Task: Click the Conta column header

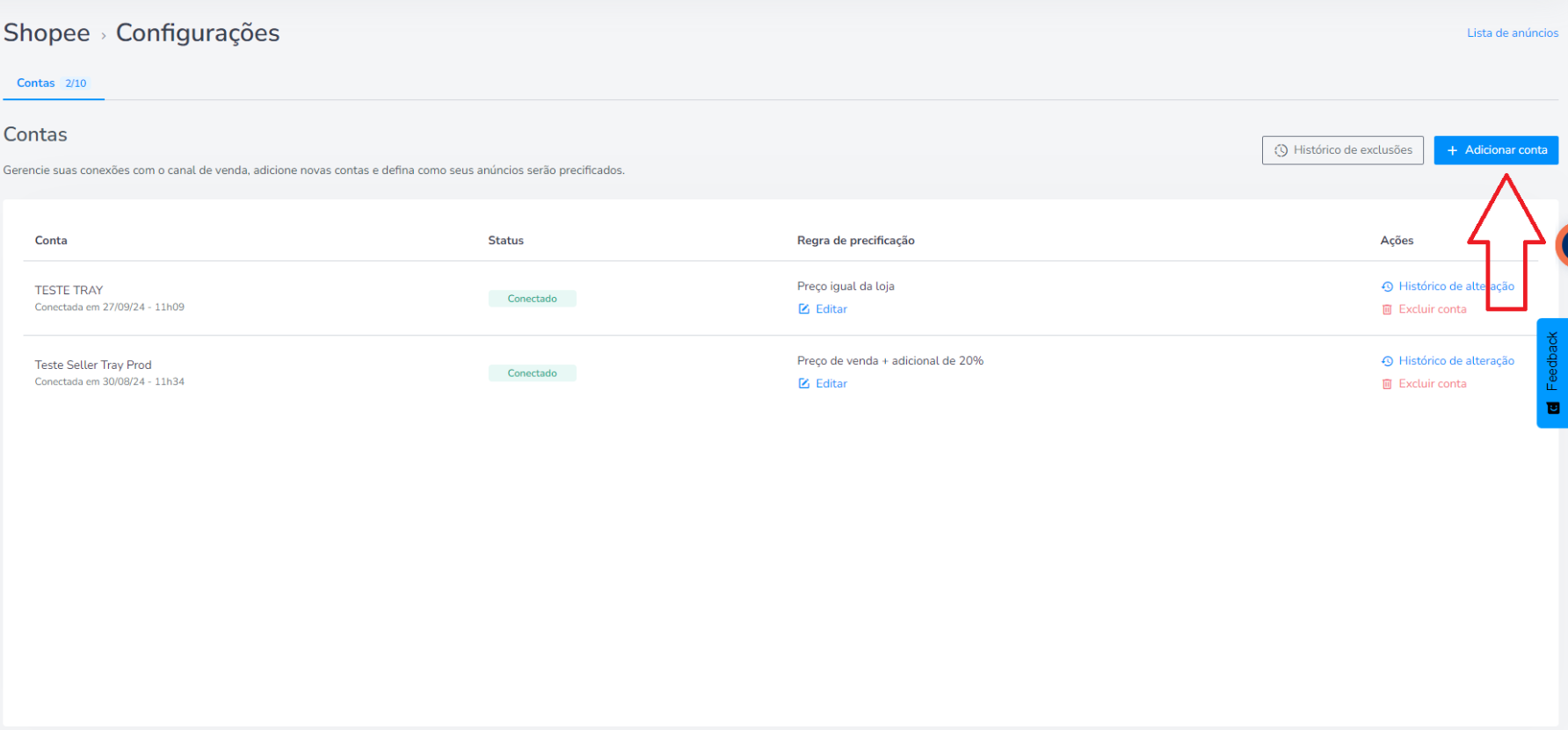Action: click(51, 241)
